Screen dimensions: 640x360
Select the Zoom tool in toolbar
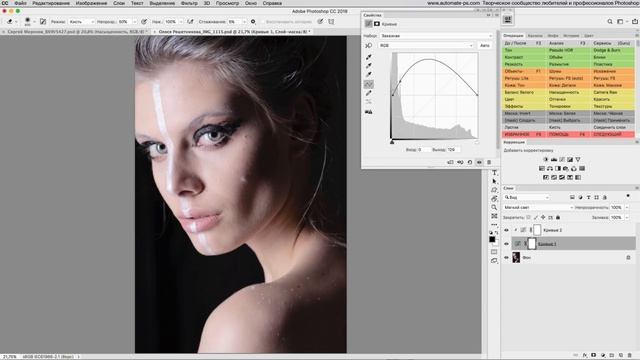(494, 207)
